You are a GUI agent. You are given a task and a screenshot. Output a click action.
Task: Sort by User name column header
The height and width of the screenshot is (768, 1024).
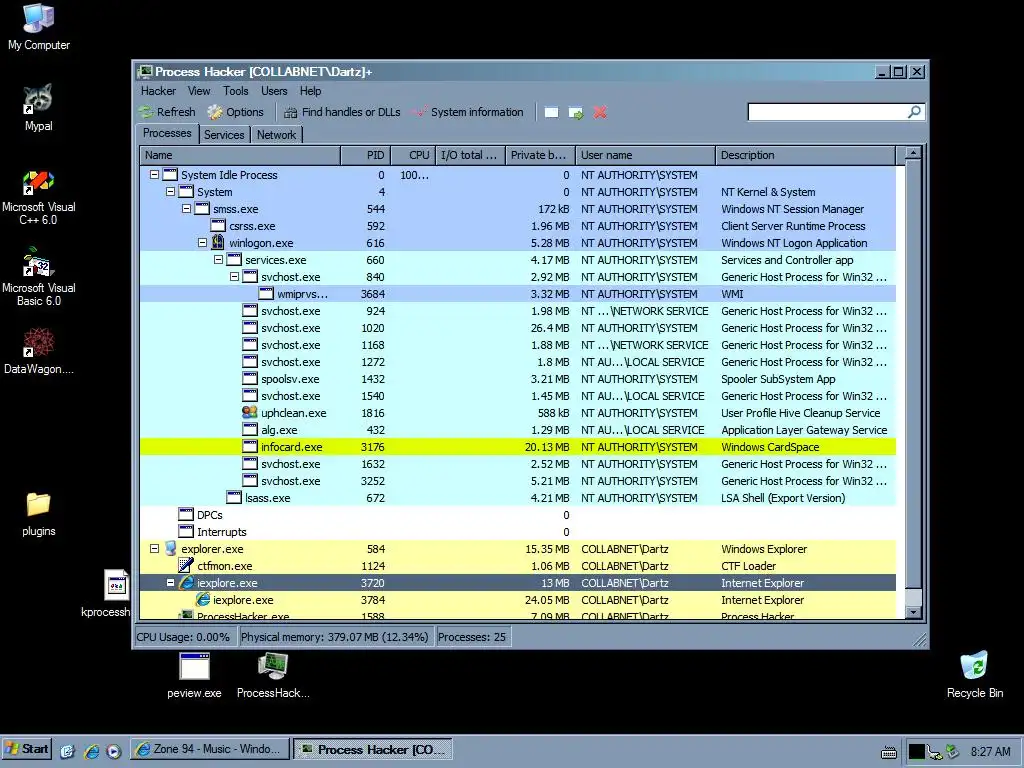pyautogui.click(x=645, y=155)
